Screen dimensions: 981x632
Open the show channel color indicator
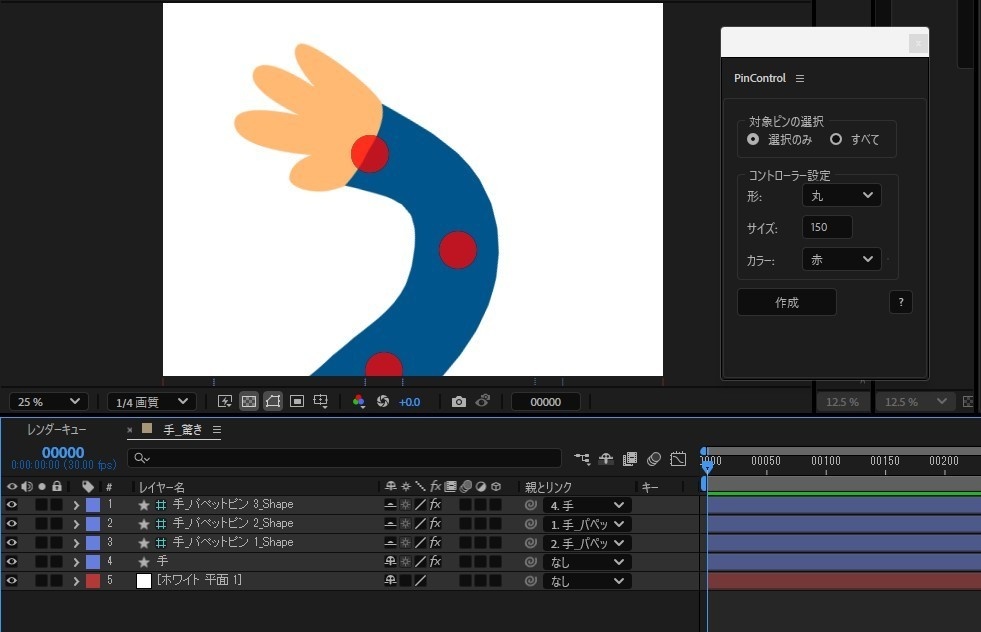pyautogui.click(x=359, y=401)
